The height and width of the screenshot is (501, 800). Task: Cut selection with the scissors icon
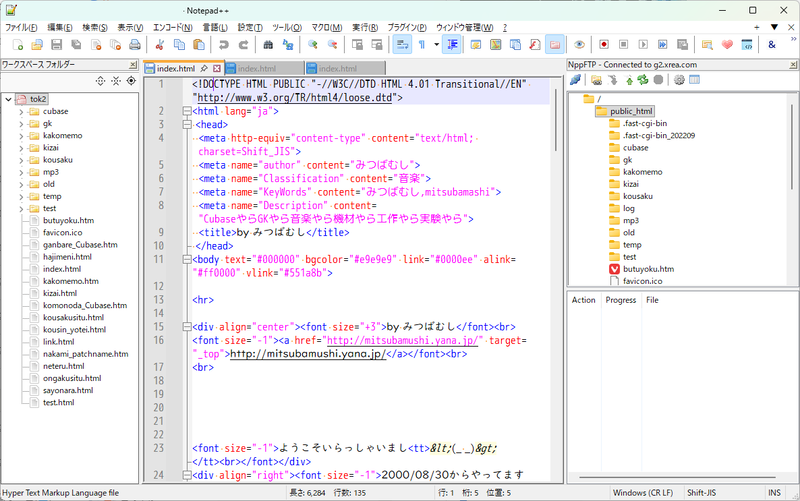(x=160, y=45)
